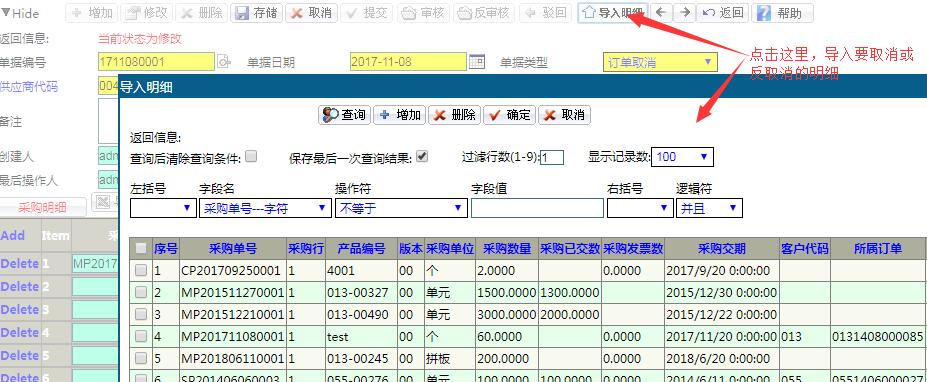Sort by 采购单号 column header

(233, 249)
